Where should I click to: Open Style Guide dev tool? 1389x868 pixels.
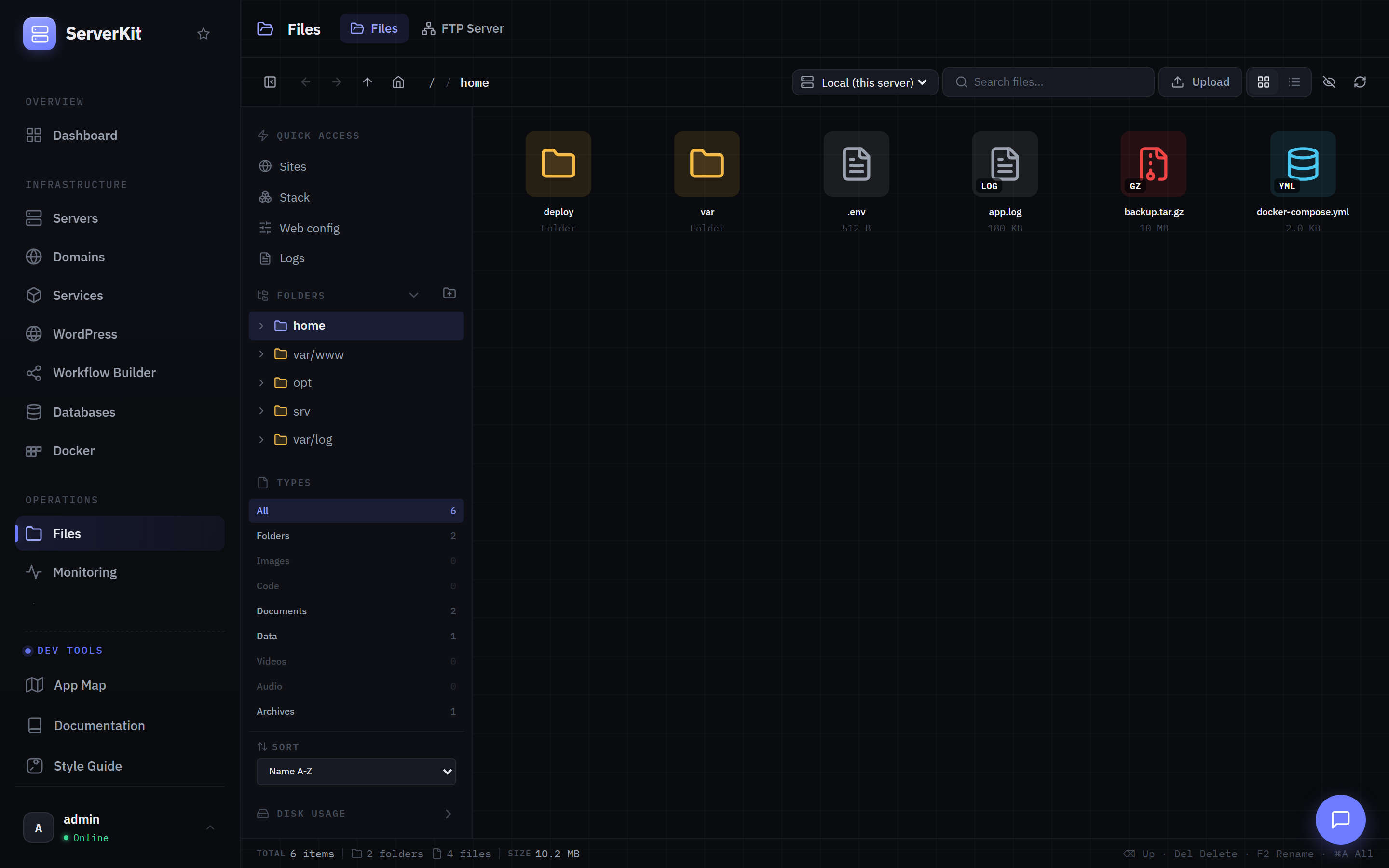[x=120, y=766]
